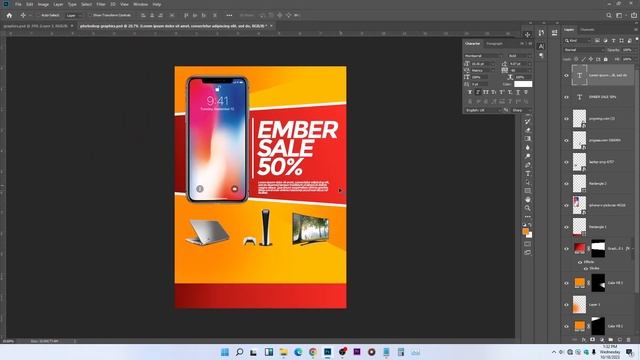Select the Blur tool
Screen dimensions: 640x360
click(x=528, y=147)
